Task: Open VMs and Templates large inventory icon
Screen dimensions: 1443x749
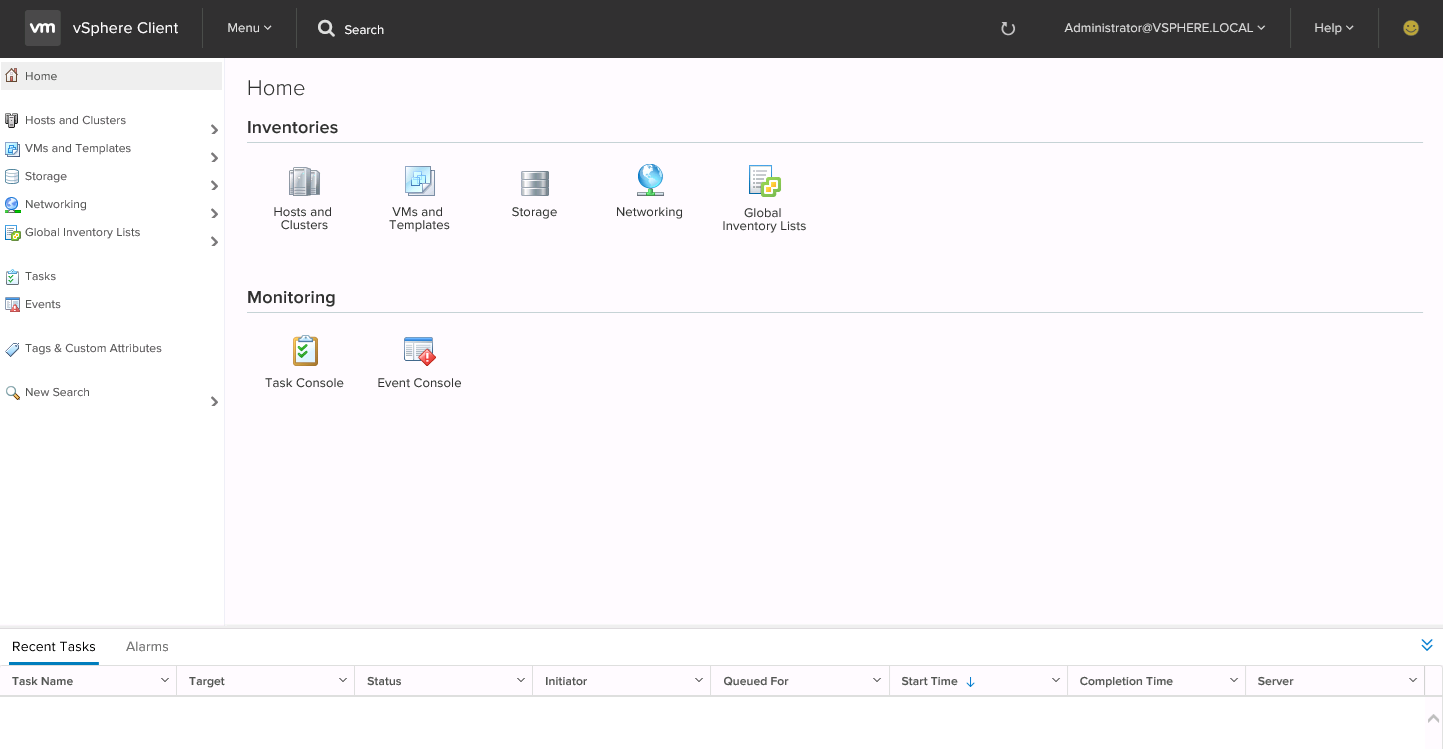Action: tap(419, 181)
